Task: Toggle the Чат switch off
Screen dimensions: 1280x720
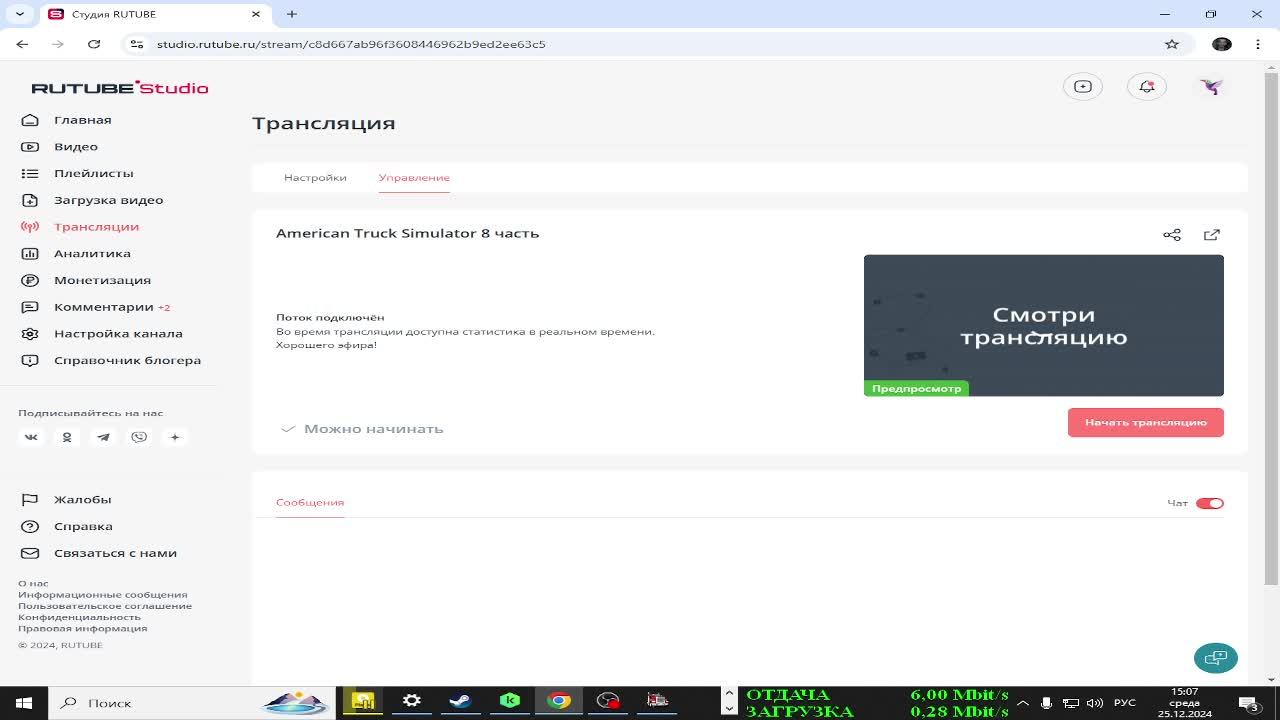Action: (1210, 503)
